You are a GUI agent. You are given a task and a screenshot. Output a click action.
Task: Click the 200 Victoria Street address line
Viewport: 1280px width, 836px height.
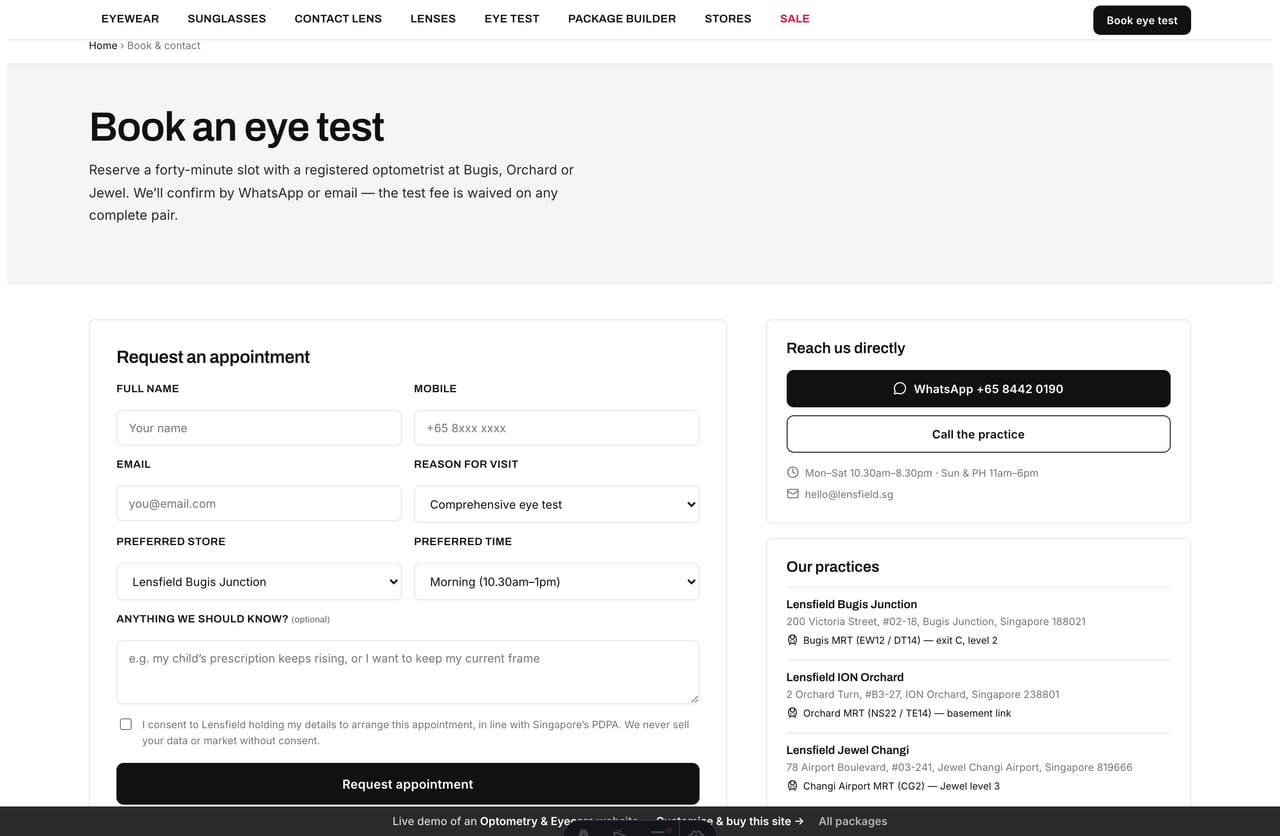pyautogui.click(x=936, y=621)
